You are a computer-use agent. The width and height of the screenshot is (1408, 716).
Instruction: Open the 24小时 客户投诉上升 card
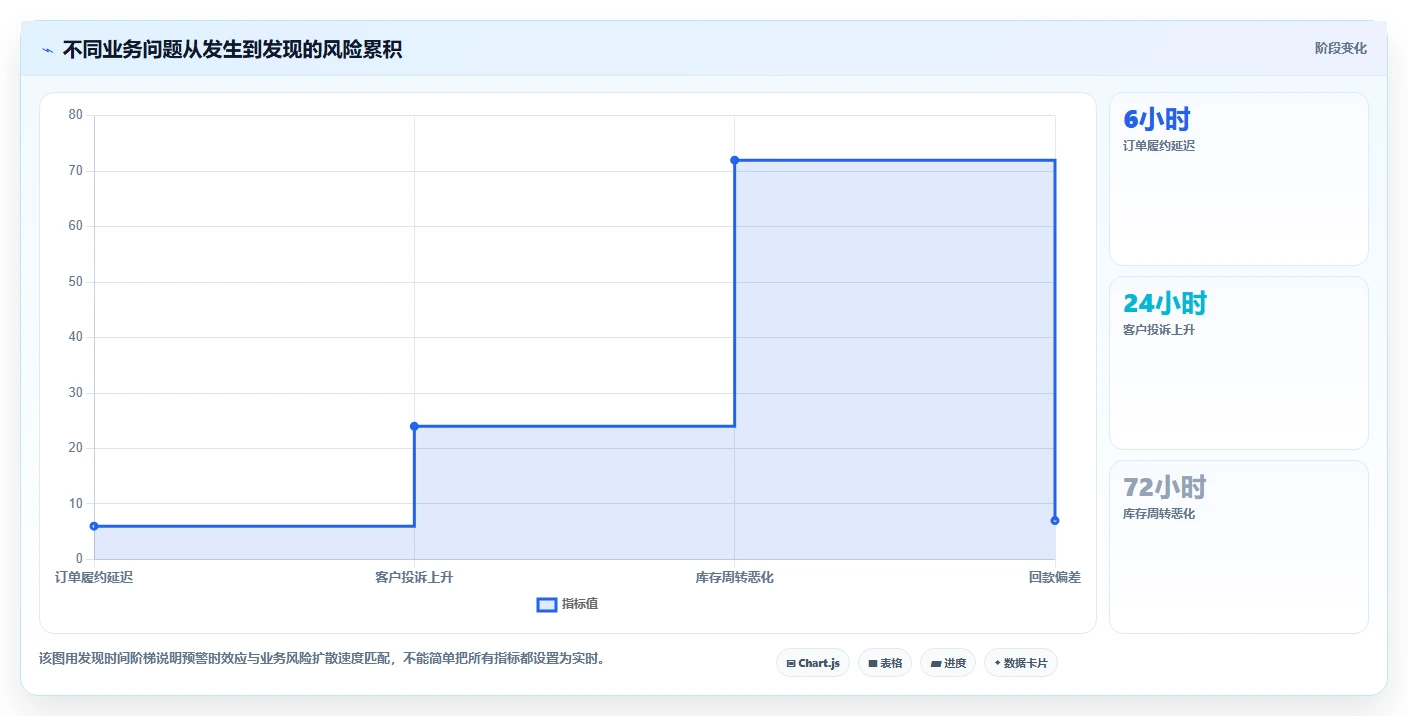(x=1238, y=363)
